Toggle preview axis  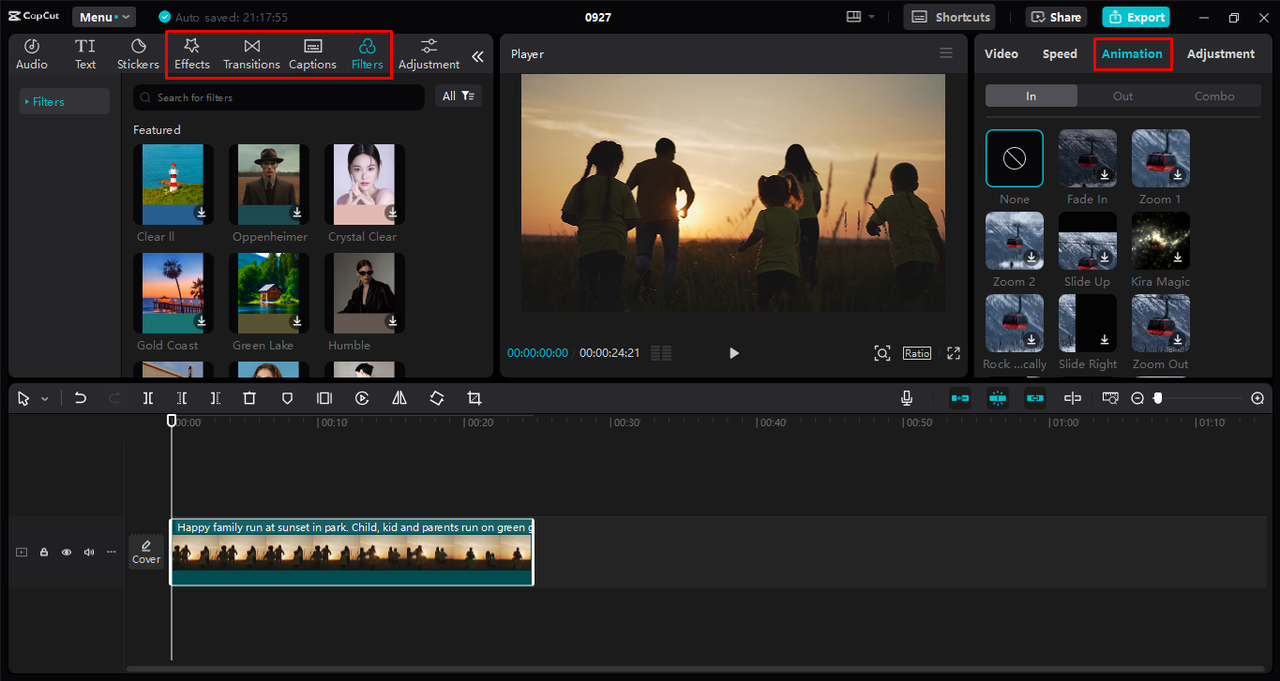point(1072,398)
